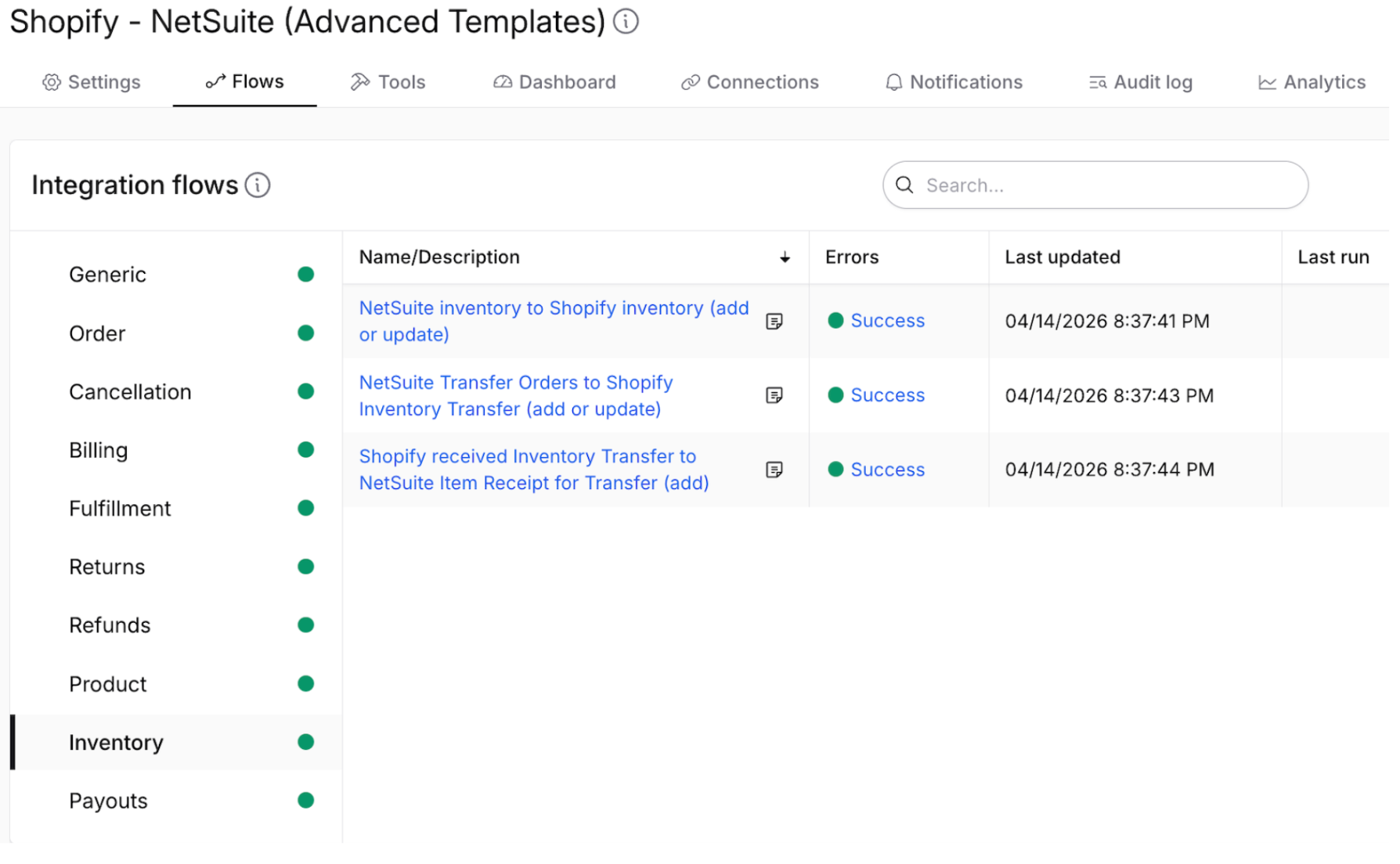Click Success status for Shopify received Inventory flow
Image resolution: width=1400 pixels, height=864 pixels.
click(887, 470)
